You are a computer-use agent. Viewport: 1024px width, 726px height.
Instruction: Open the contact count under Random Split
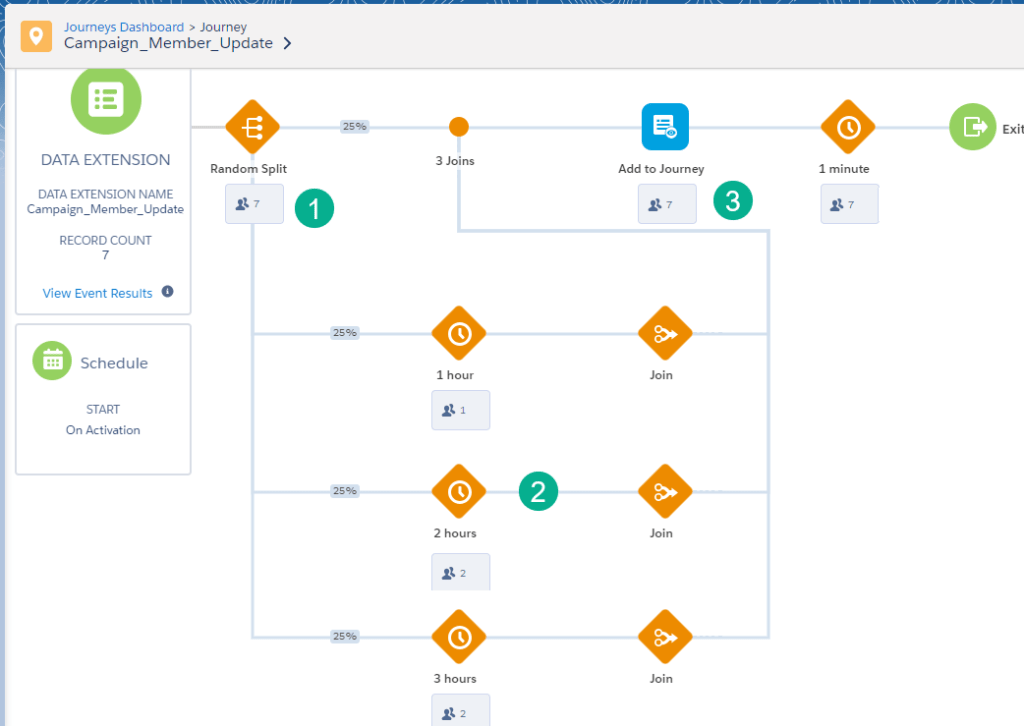click(x=254, y=204)
